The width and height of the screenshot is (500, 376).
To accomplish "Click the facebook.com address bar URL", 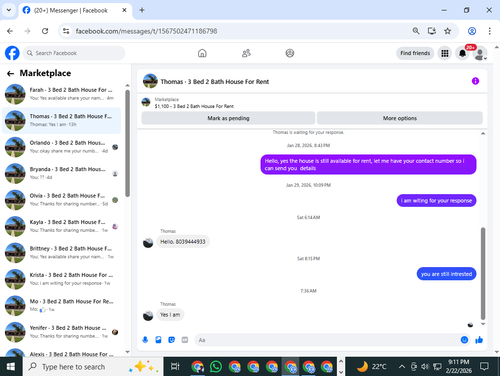I will 146,31.
